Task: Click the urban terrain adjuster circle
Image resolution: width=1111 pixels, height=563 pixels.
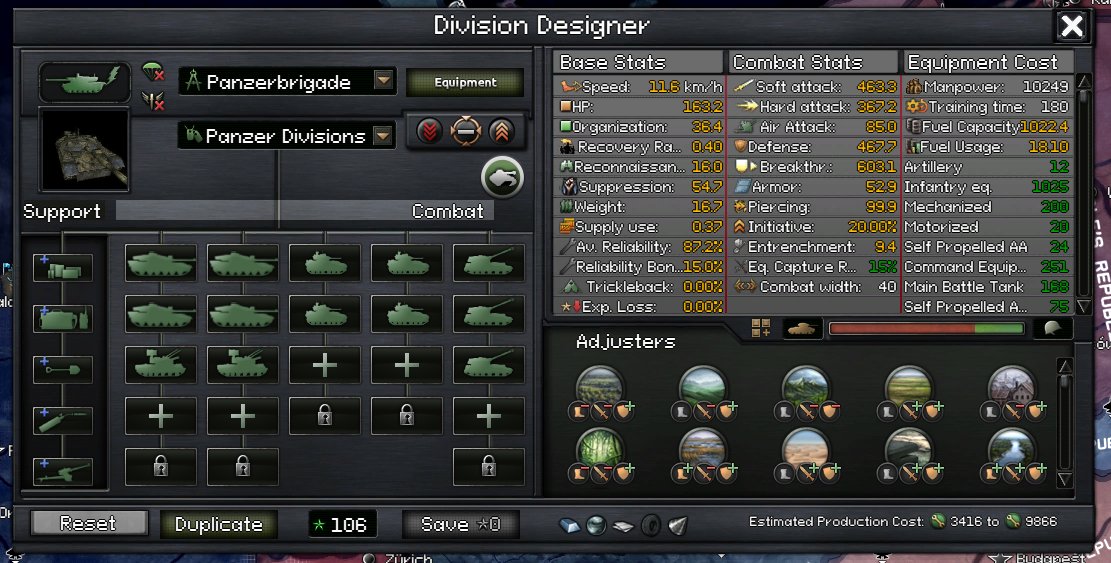Action: (1012, 388)
